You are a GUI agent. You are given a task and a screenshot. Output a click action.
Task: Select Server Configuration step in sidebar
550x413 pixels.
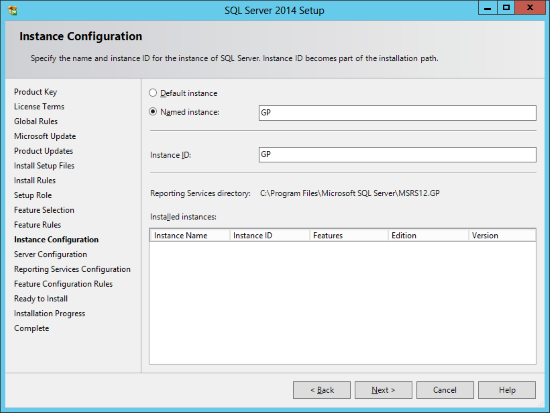tap(51, 254)
